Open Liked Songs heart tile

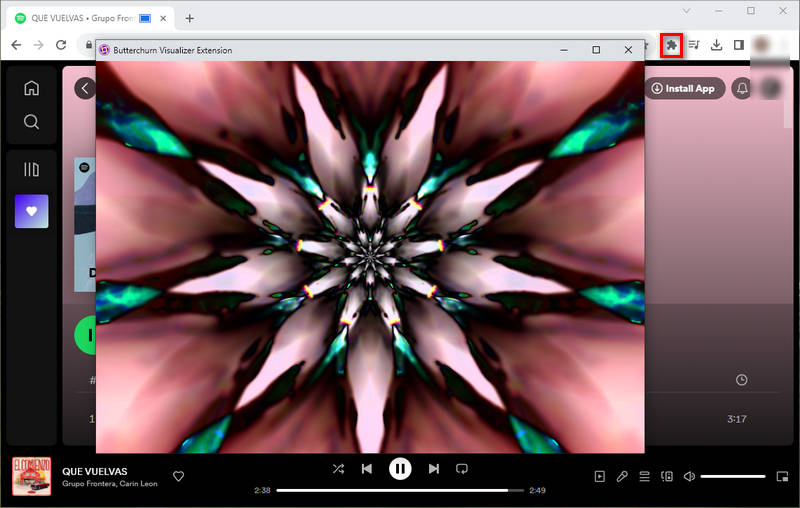click(32, 211)
